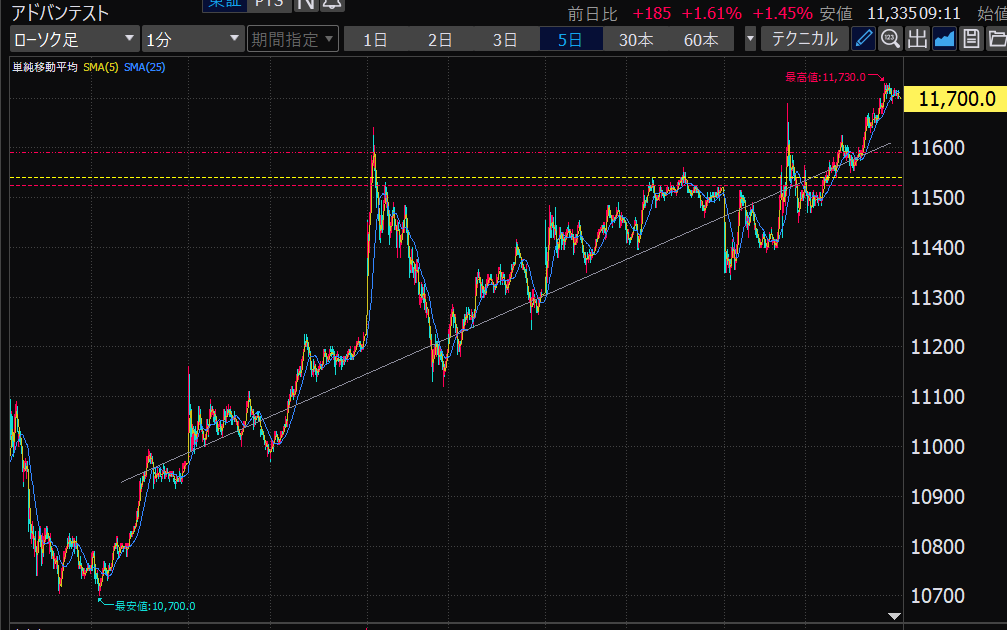1007x630 pixels.
Task: Click the 10900 price axis label
Action: 938,497
